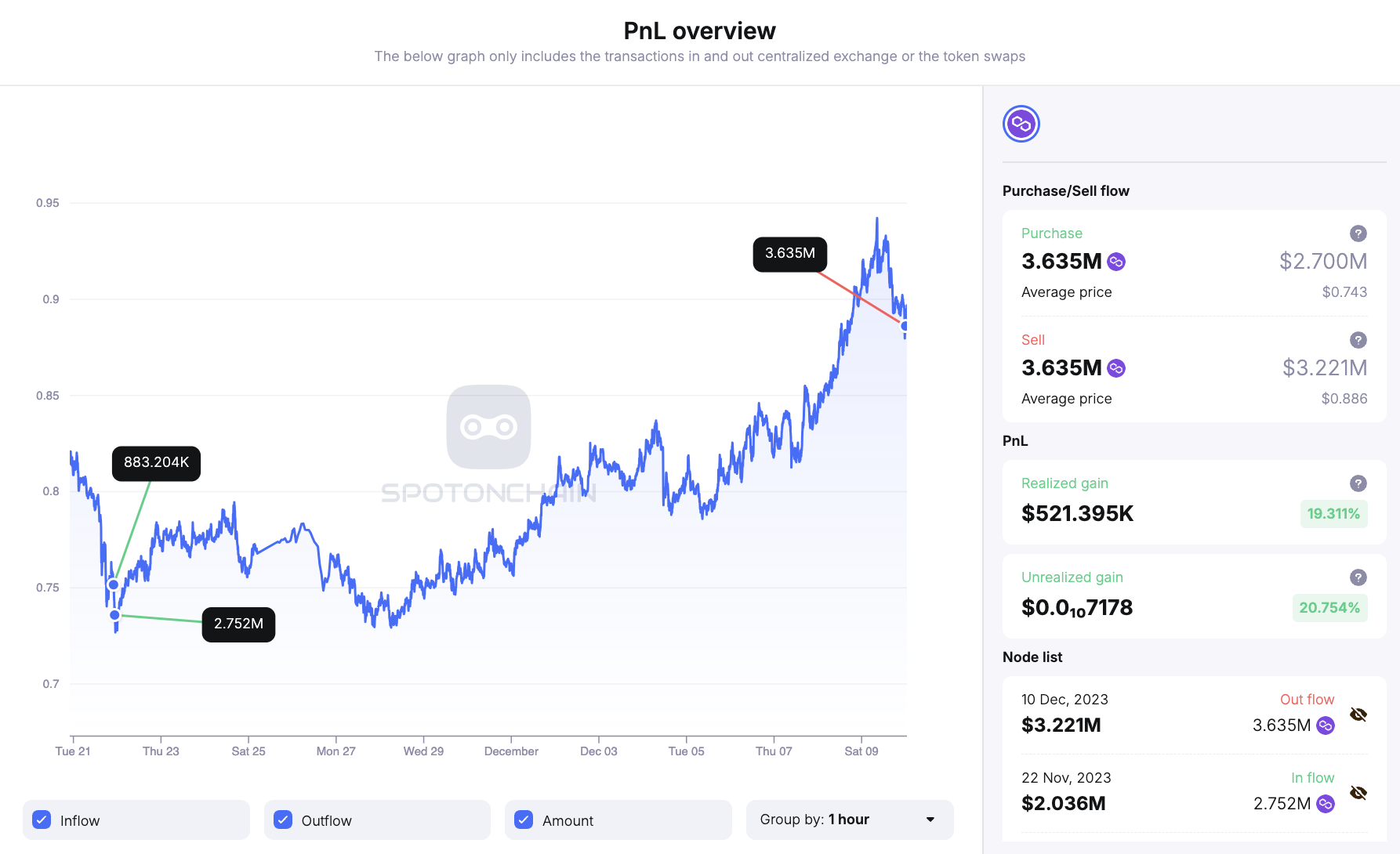Screen dimensions: 1400x854
Task: Click Unrealized gain help question mark
Action: (x=1358, y=577)
